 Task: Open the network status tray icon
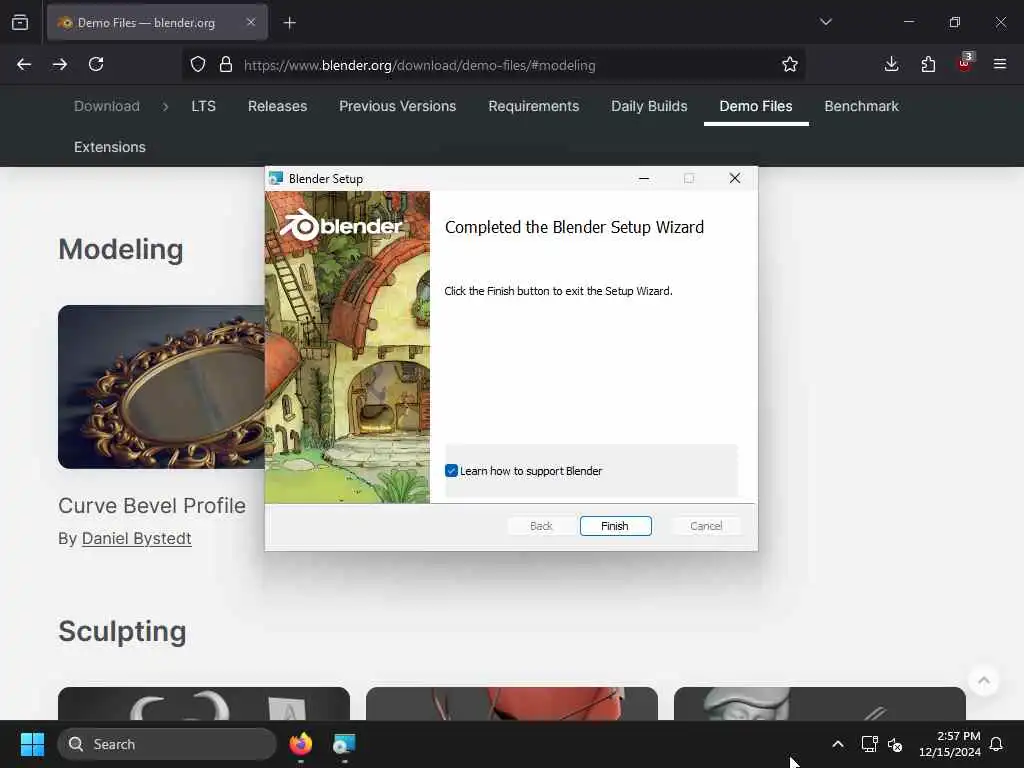click(x=869, y=744)
